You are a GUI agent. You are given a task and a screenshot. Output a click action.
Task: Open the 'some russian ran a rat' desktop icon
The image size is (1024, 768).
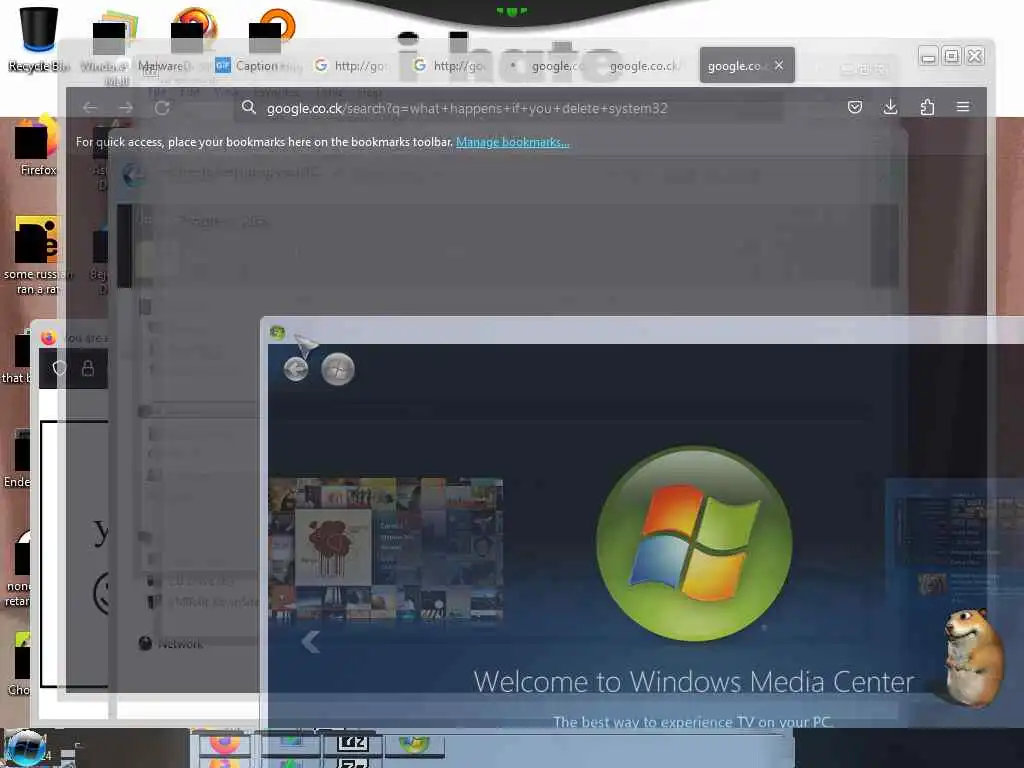click(38, 256)
